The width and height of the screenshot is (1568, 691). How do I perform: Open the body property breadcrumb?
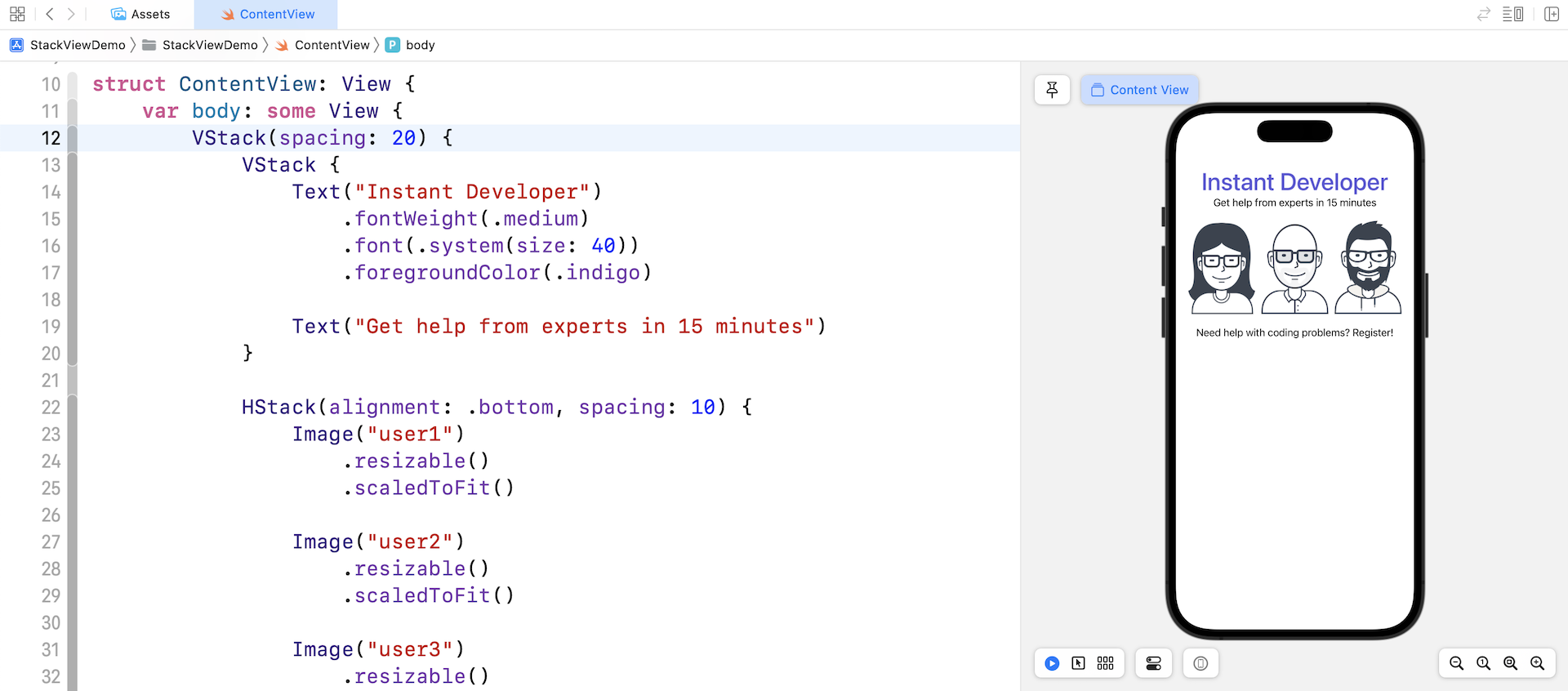click(410, 45)
